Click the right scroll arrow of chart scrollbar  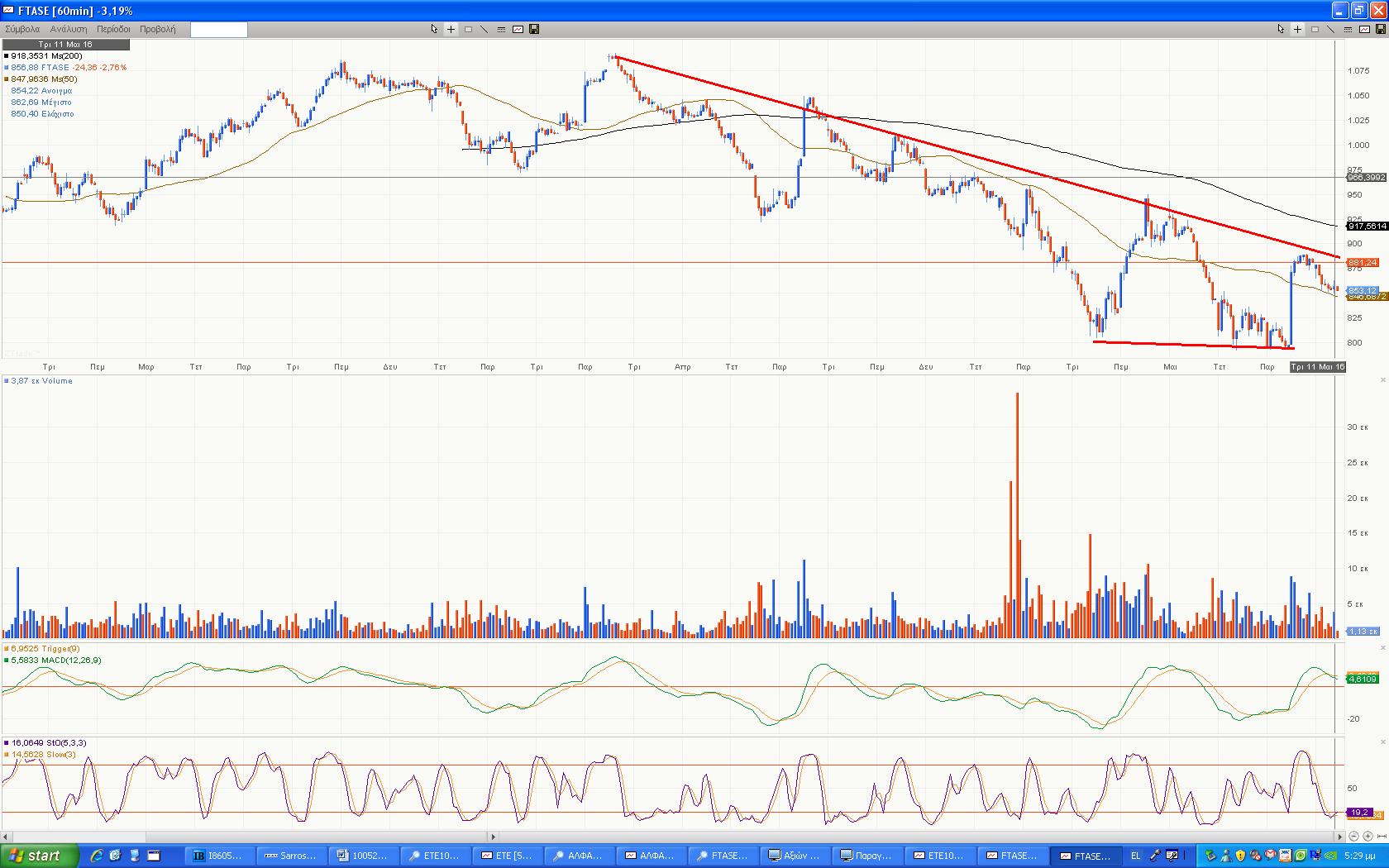[1339, 837]
